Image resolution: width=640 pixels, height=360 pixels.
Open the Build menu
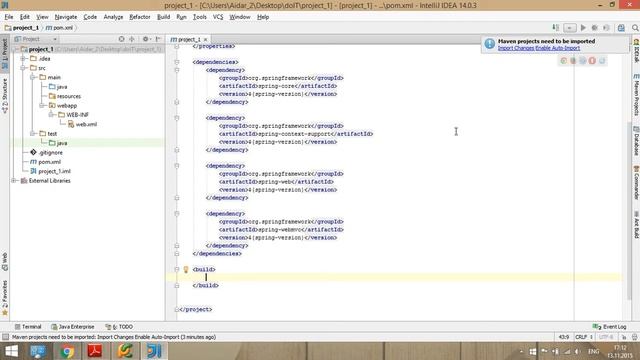163,17
